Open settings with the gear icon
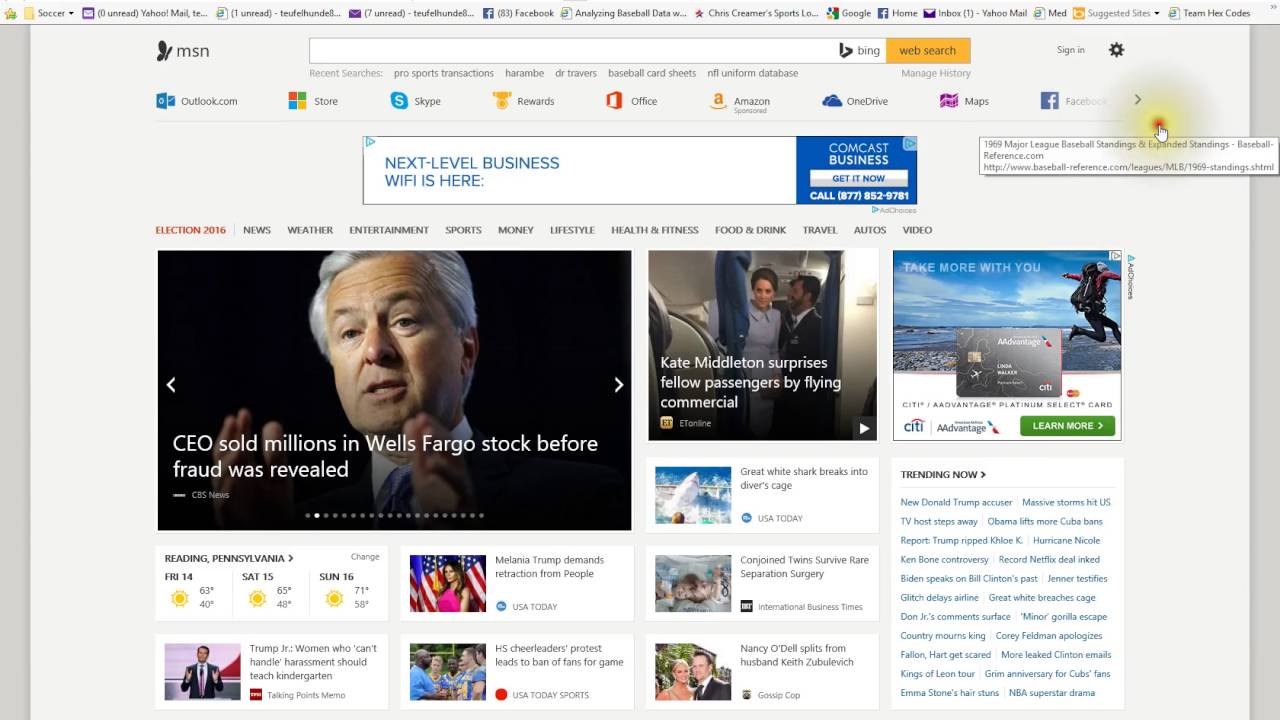The height and width of the screenshot is (720, 1280). [1116, 50]
